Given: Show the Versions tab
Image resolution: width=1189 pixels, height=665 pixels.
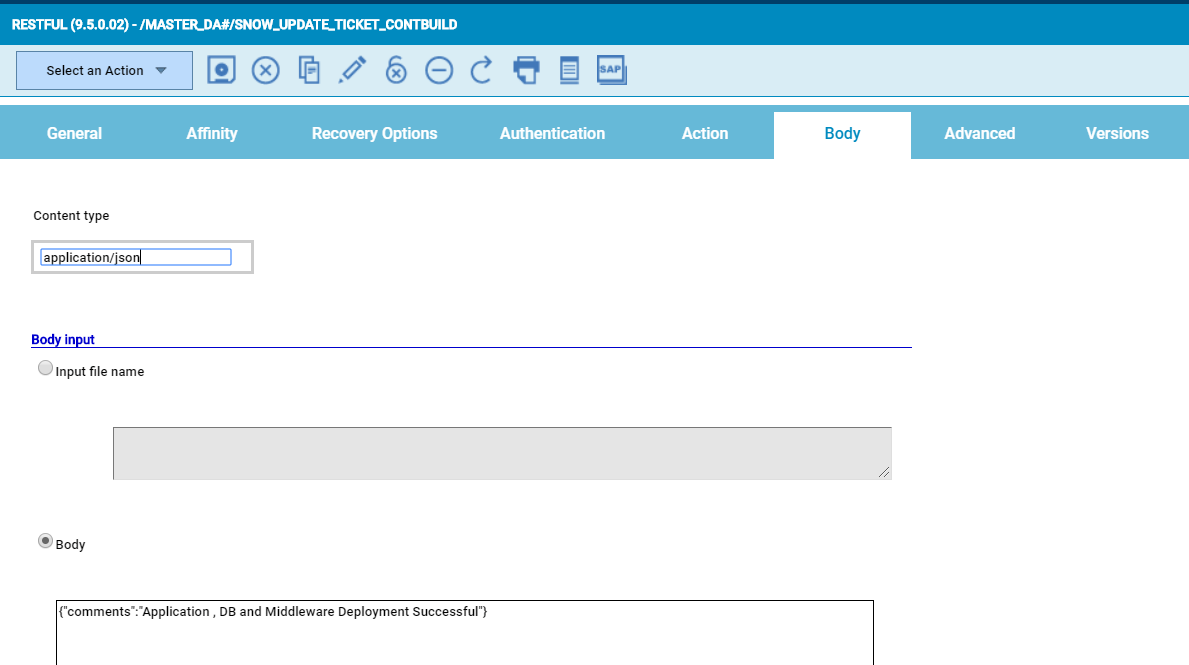Looking at the screenshot, I should click(1117, 134).
